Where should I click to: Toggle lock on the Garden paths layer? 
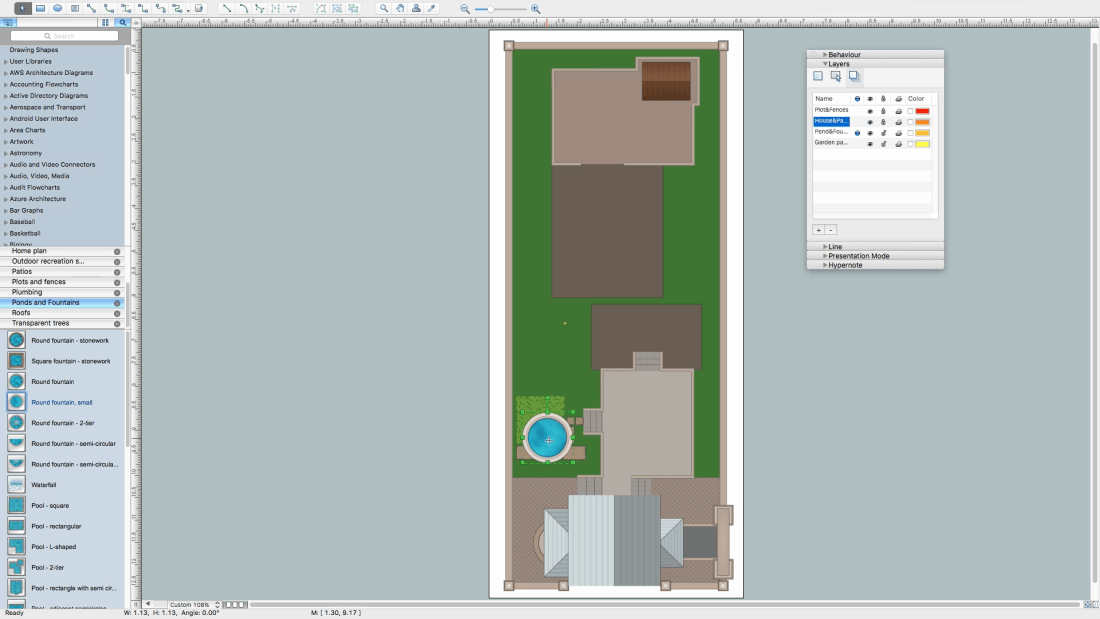coord(883,143)
